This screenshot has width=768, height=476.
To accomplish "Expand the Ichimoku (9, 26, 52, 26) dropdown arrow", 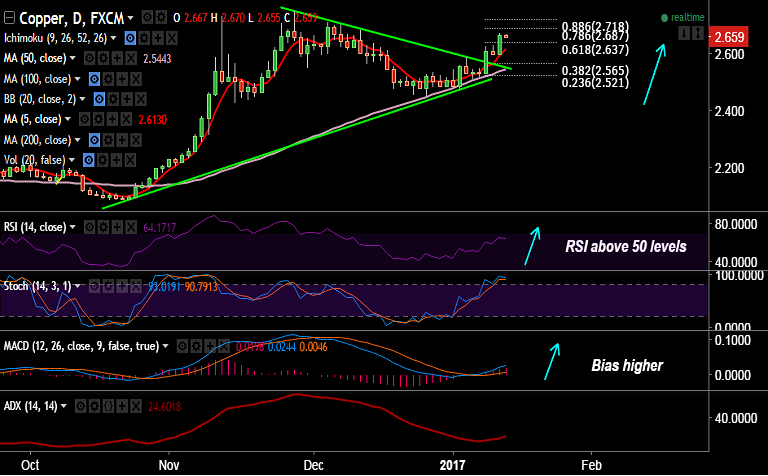I will pyautogui.click(x=114, y=38).
